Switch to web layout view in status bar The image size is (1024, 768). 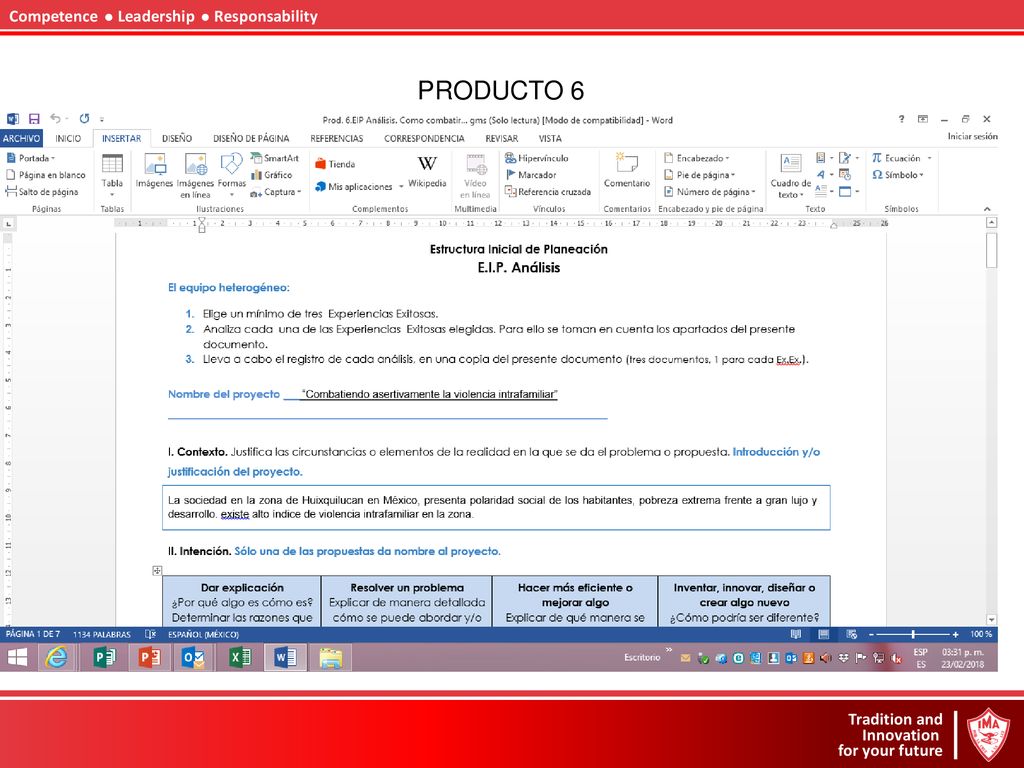tap(852, 634)
